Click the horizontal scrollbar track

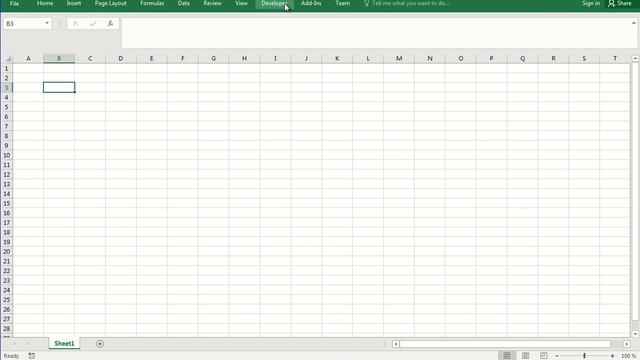[x=504, y=344]
